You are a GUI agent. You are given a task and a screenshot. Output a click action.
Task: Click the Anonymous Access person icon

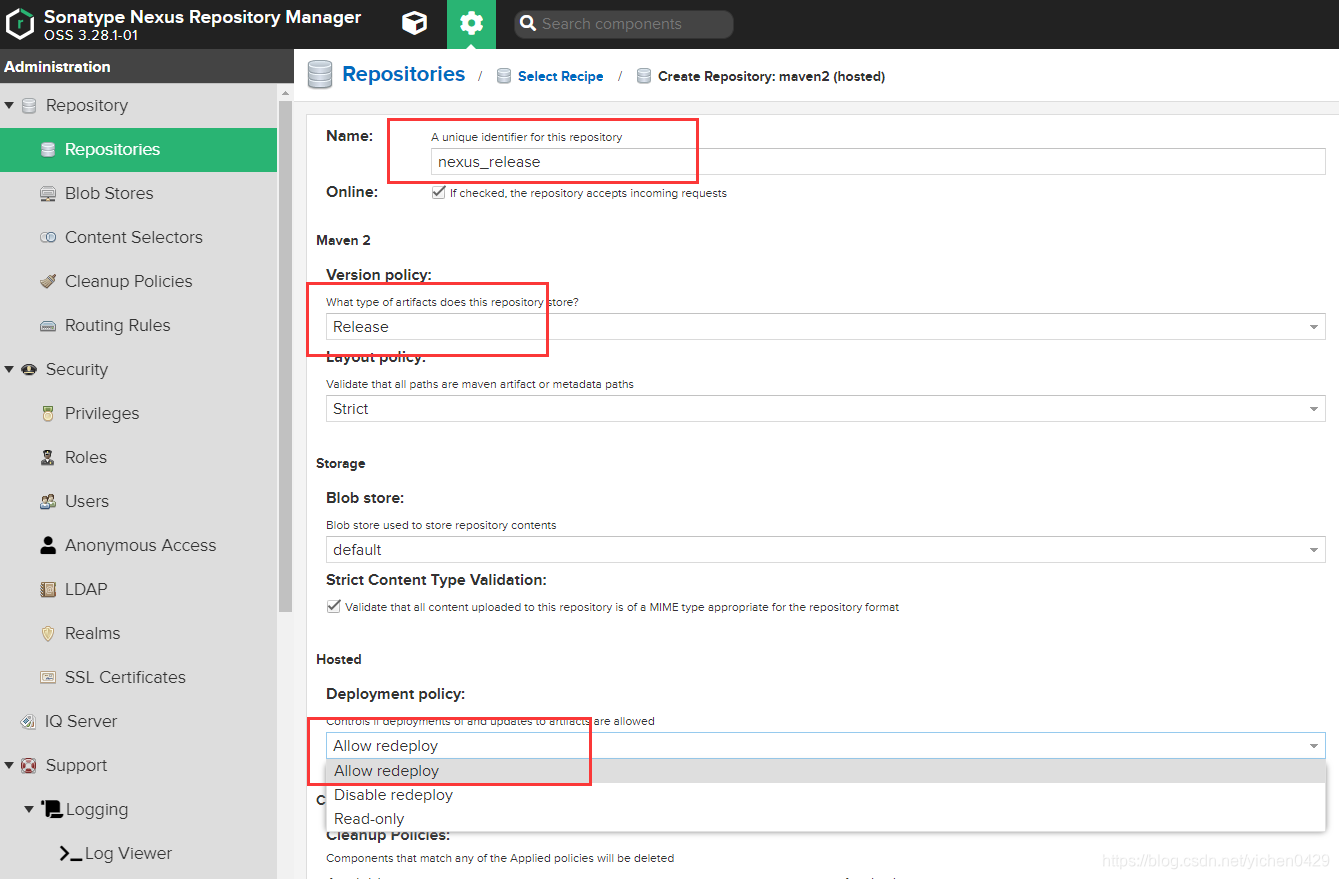click(x=48, y=546)
